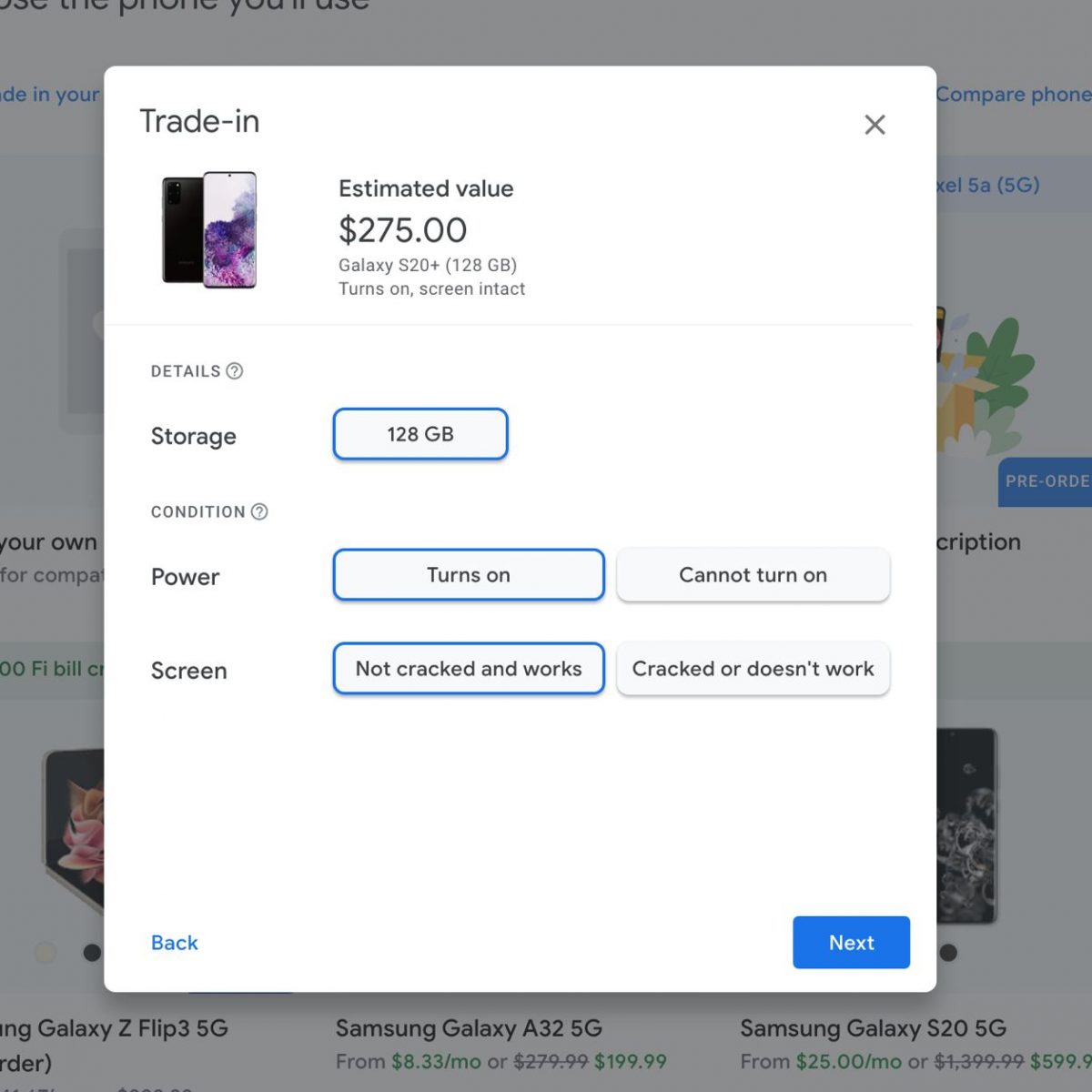The height and width of the screenshot is (1092, 1092).
Task: Select the cream color swatch for Z Flip3
Action: 45,953
